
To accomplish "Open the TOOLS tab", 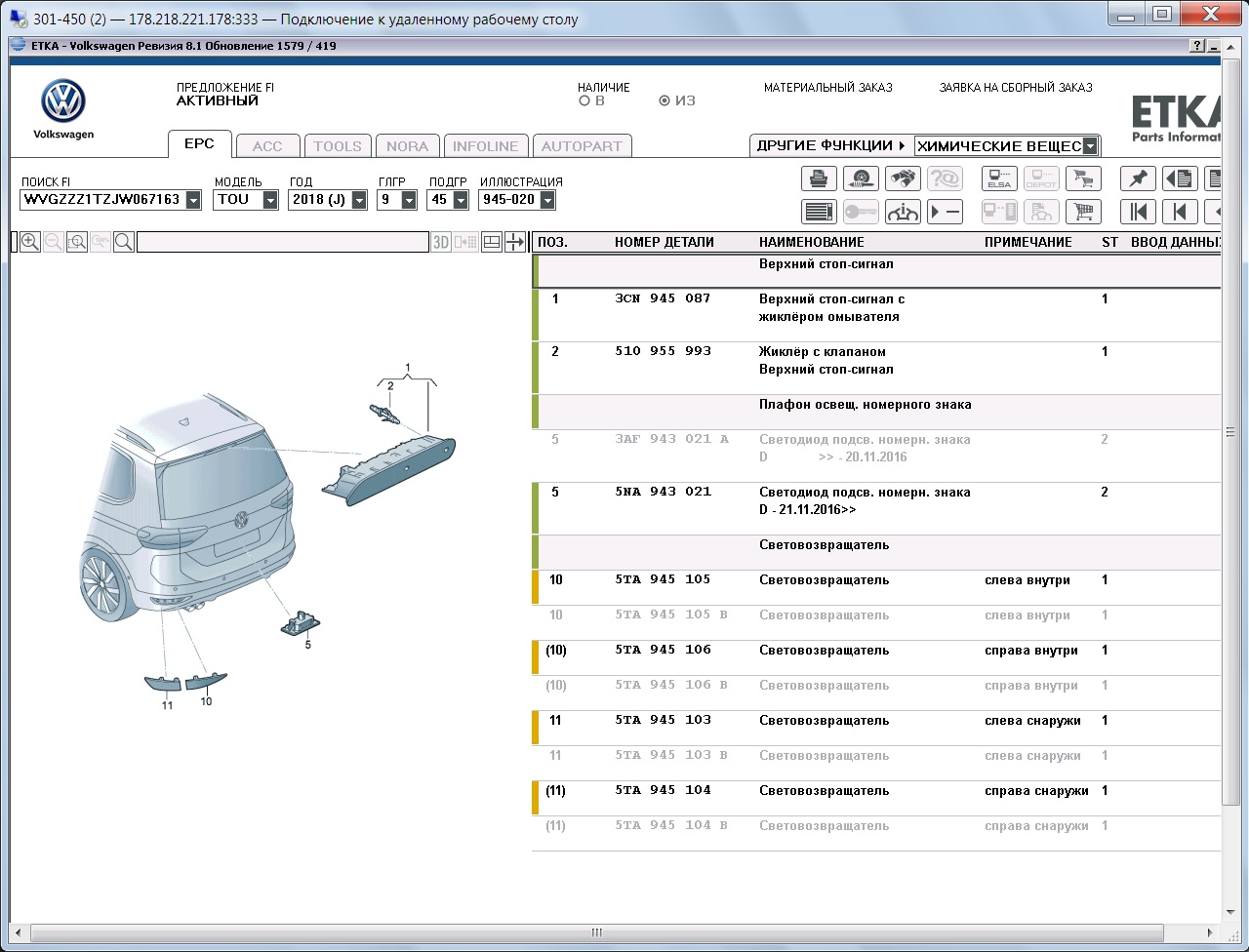I will click(x=338, y=146).
